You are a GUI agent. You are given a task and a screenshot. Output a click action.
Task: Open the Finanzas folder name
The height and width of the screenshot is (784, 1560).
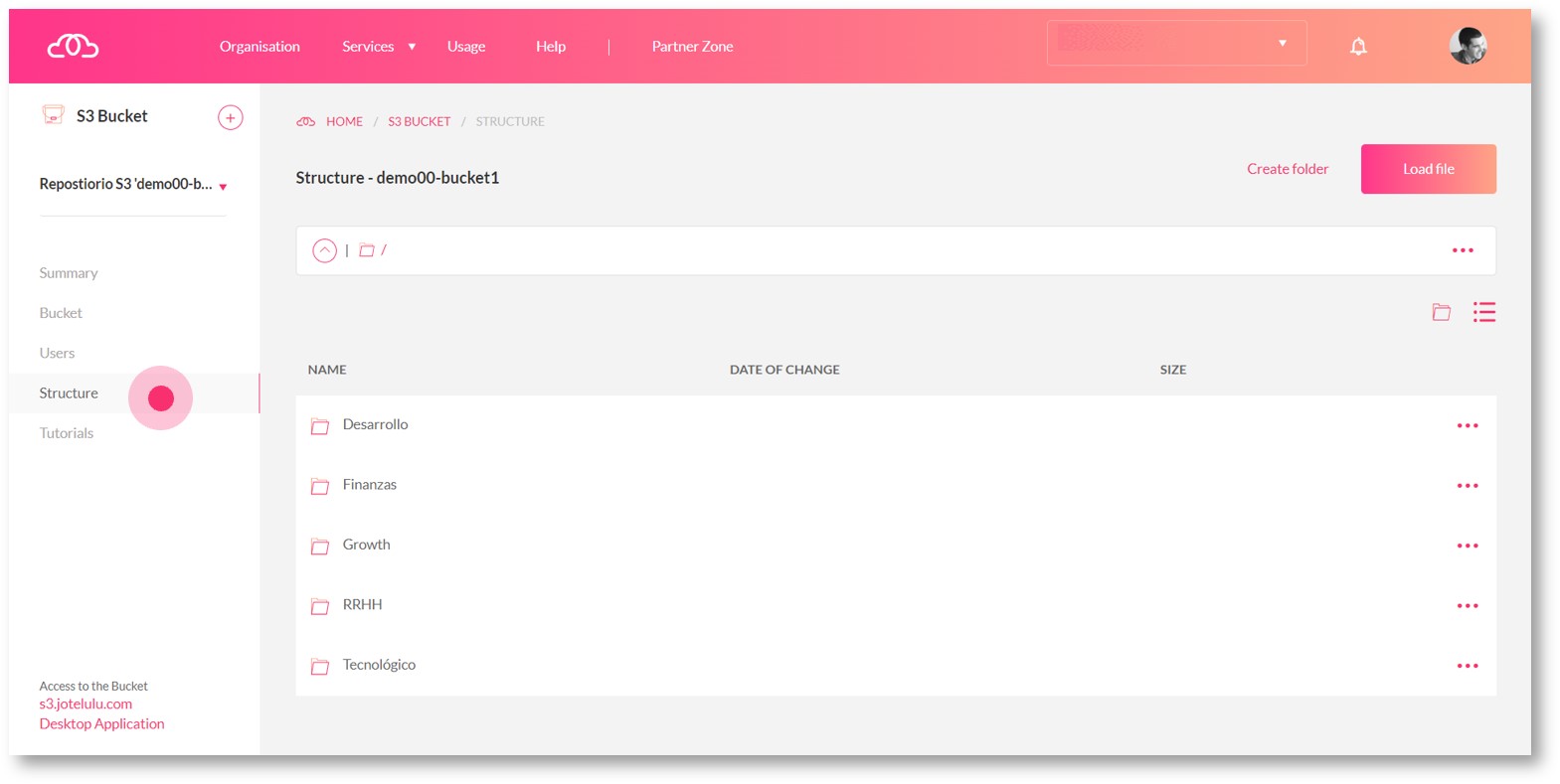pyautogui.click(x=369, y=485)
